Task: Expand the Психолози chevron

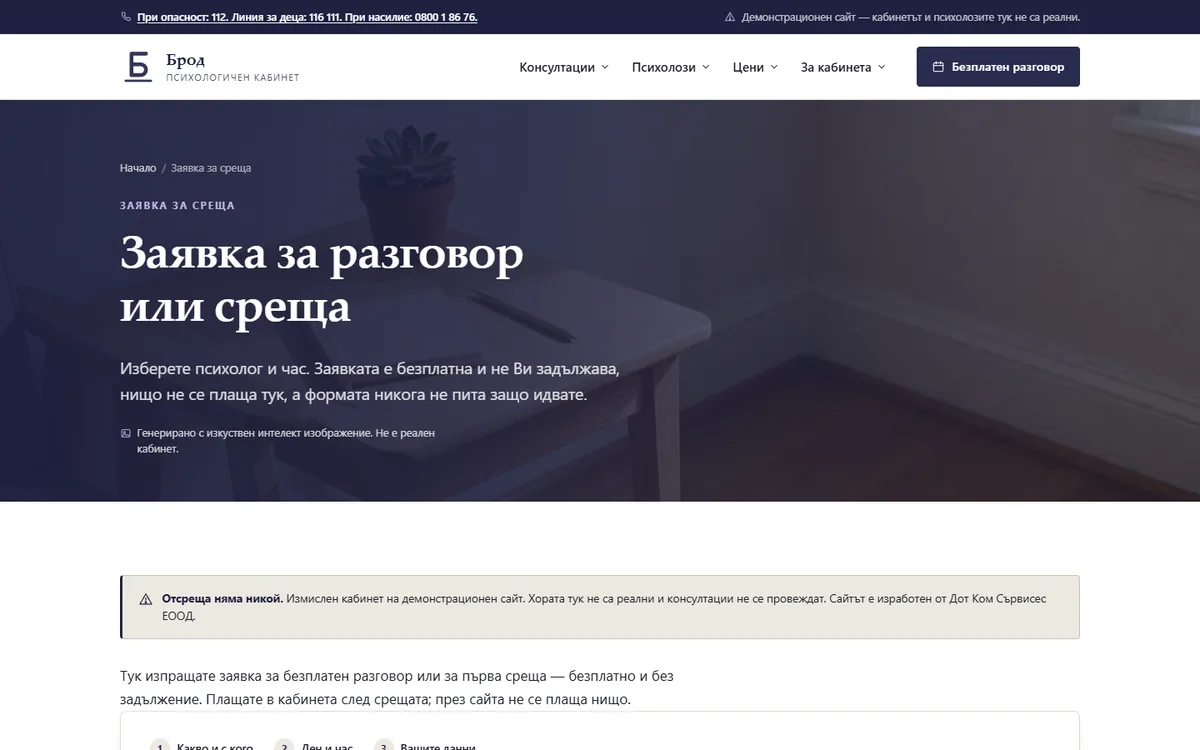Action: point(705,67)
